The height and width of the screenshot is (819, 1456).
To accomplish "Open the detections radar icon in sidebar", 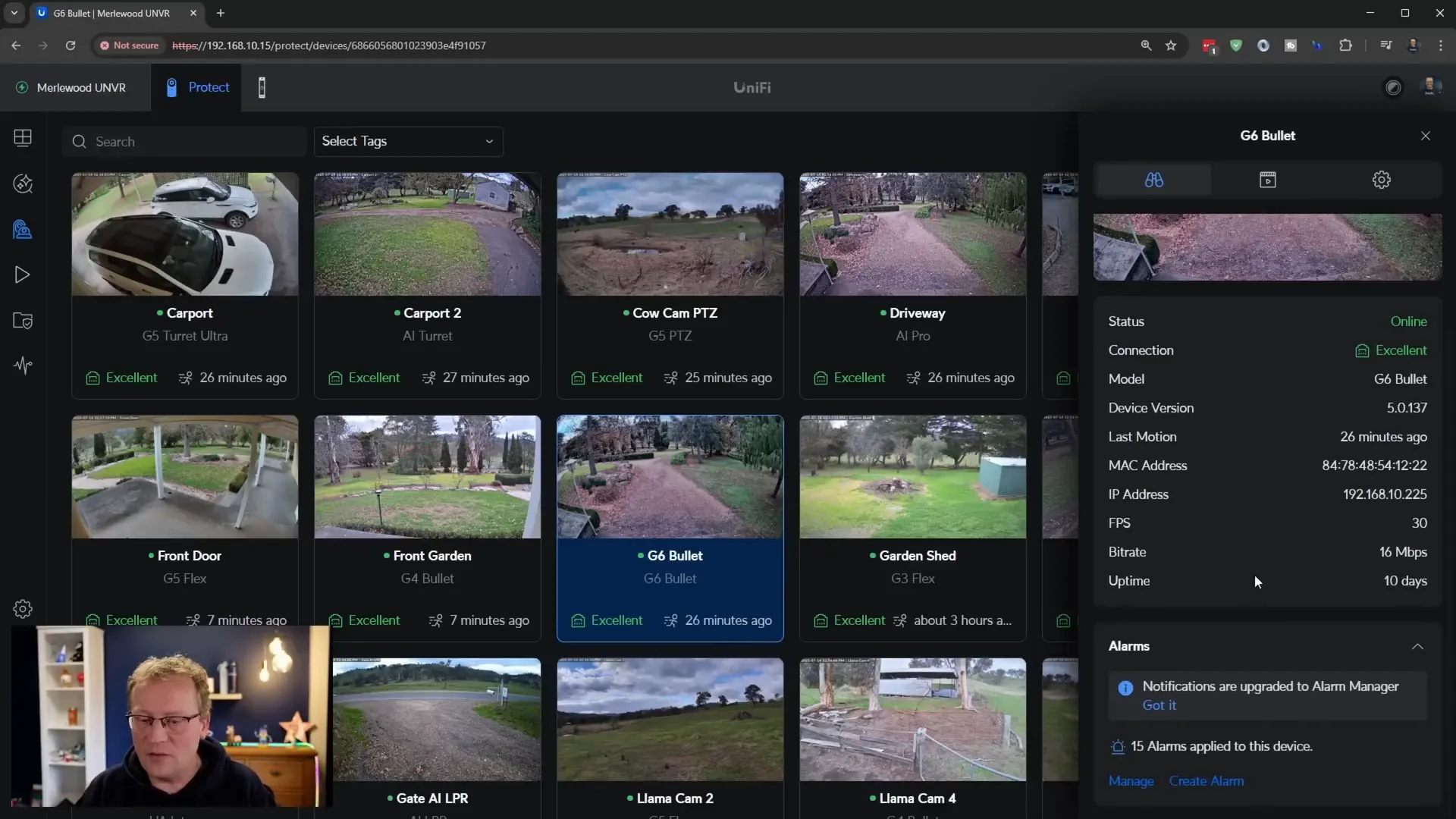I will [x=23, y=184].
